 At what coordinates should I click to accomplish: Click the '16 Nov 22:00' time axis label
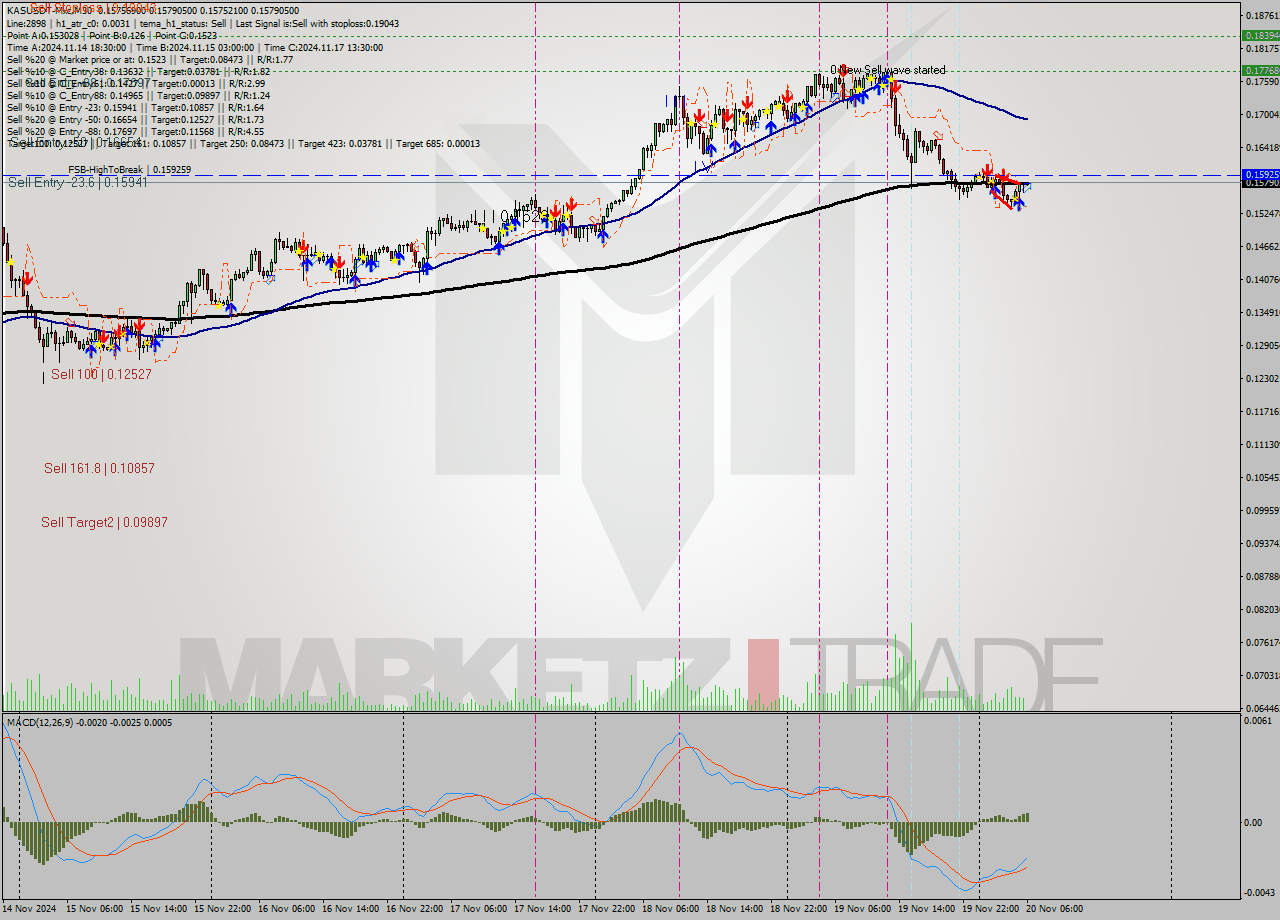416,909
